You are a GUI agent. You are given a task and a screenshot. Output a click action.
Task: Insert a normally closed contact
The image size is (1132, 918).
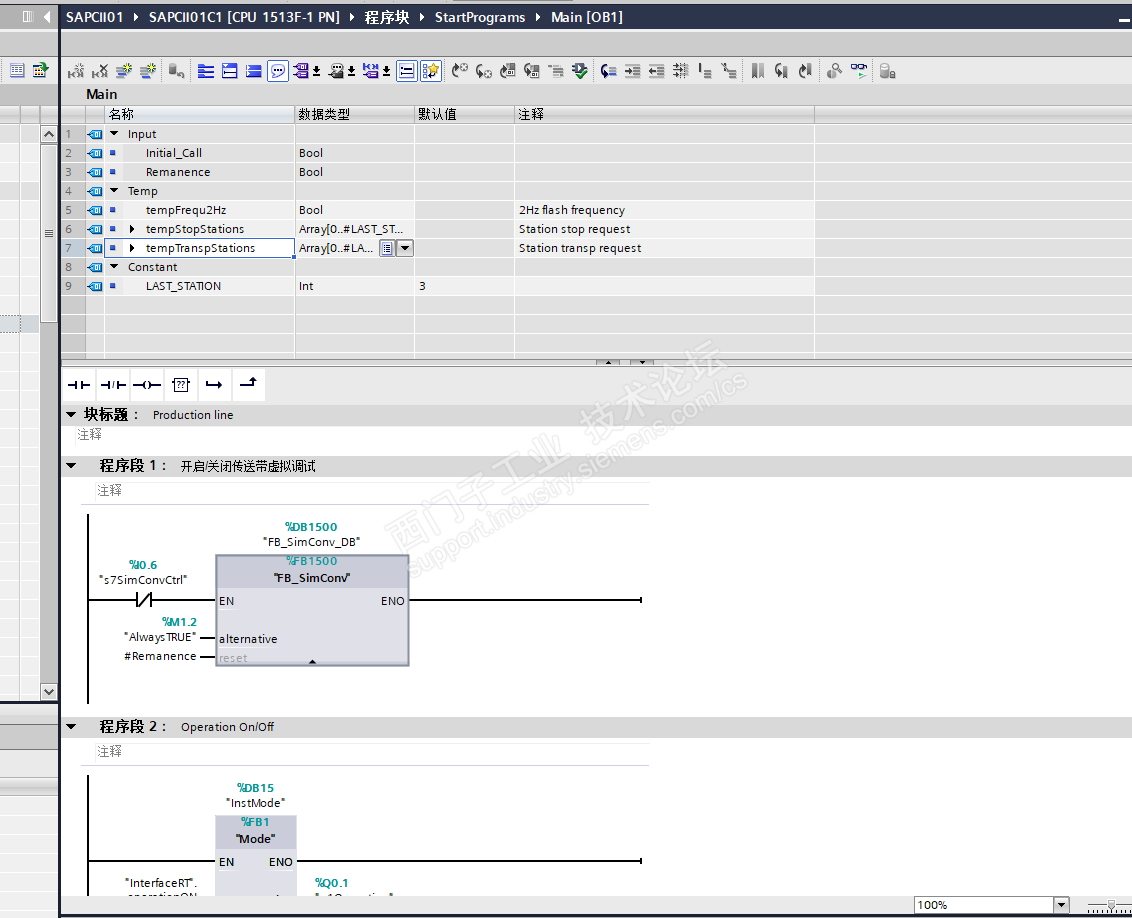click(113, 385)
